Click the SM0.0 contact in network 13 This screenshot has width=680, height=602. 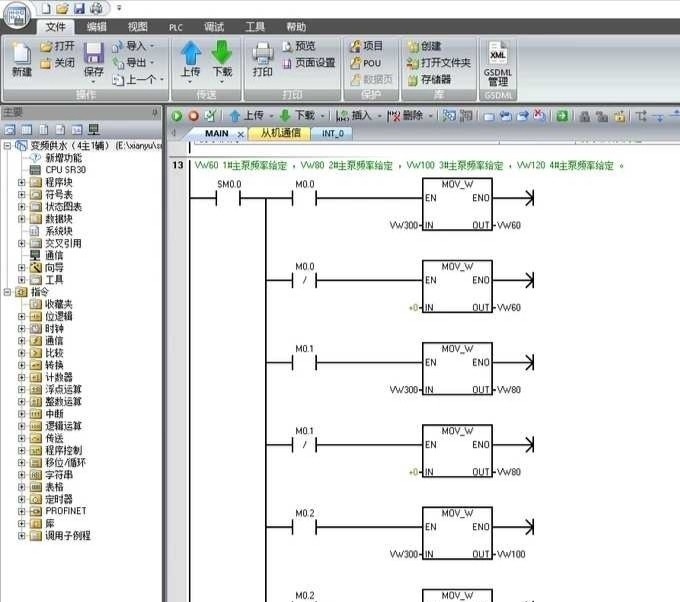[x=228, y=198]
